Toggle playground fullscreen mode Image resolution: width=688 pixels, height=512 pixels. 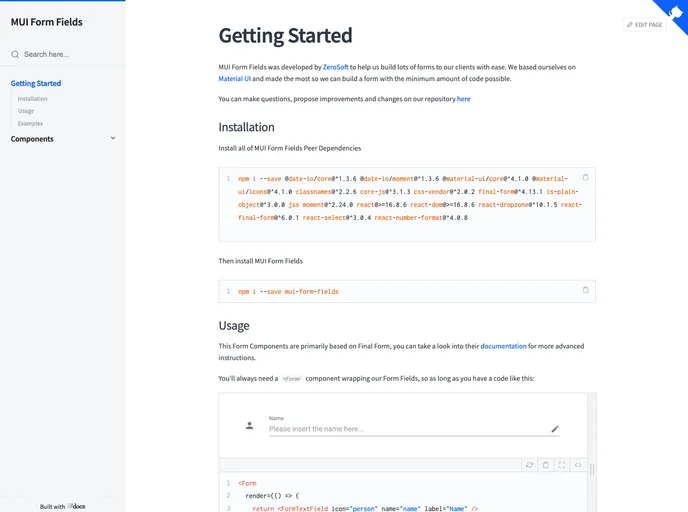click(562, 465)
